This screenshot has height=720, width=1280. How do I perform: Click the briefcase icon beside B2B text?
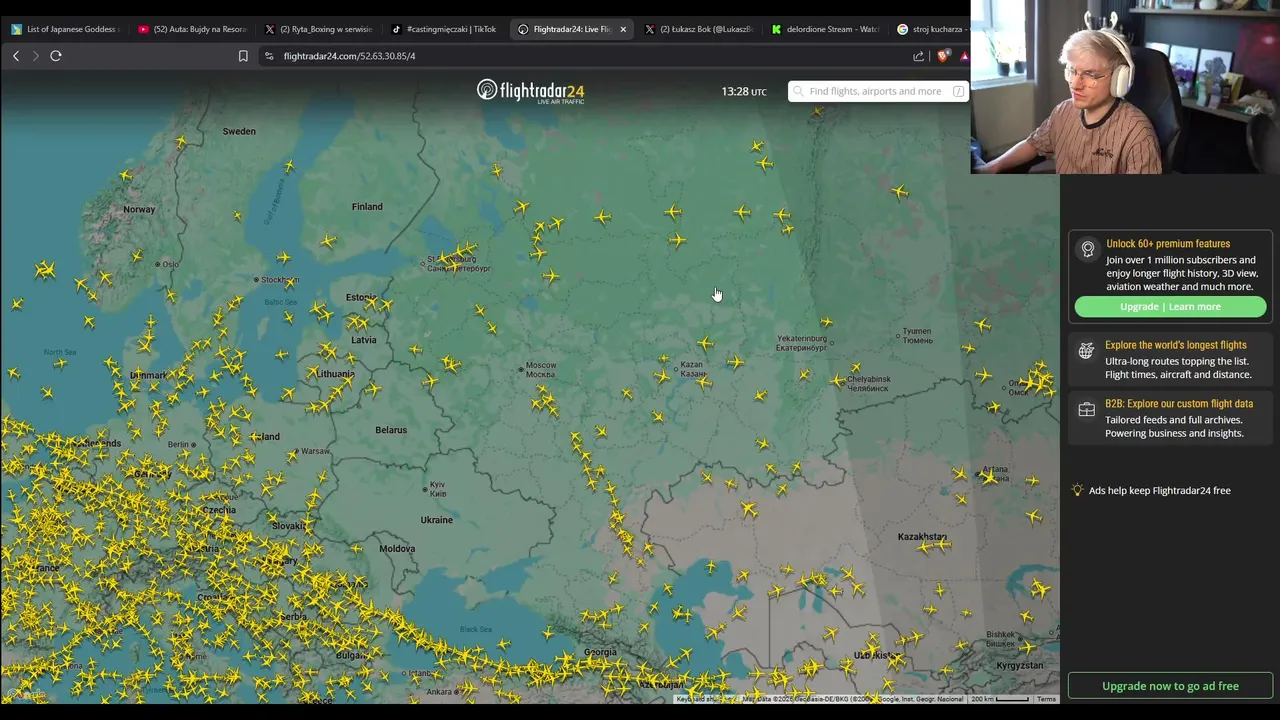[1087, 410]
